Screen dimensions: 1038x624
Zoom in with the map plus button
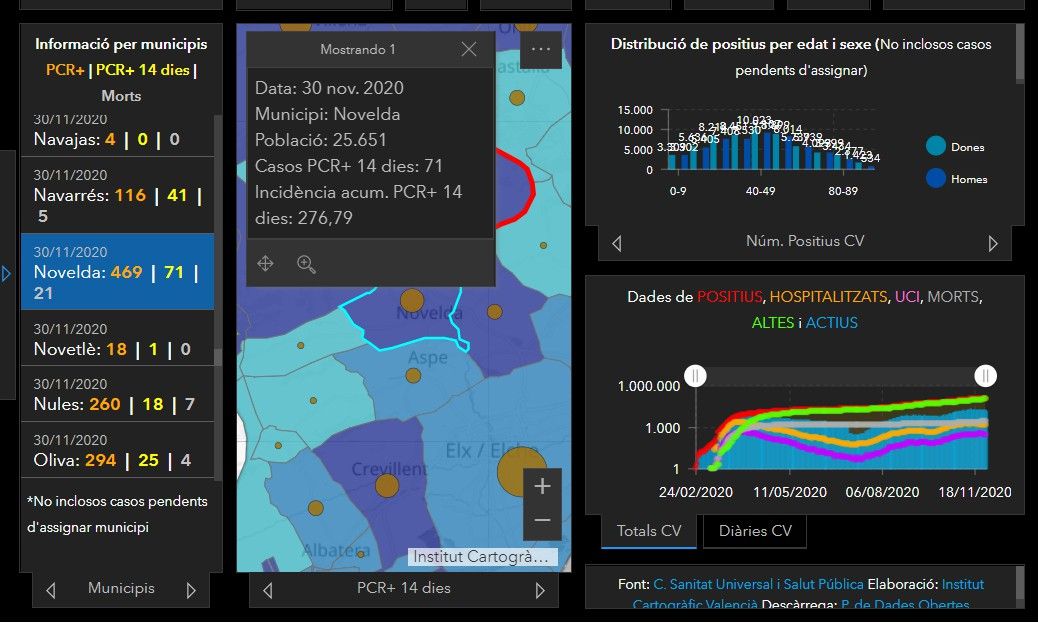(542, 487)
